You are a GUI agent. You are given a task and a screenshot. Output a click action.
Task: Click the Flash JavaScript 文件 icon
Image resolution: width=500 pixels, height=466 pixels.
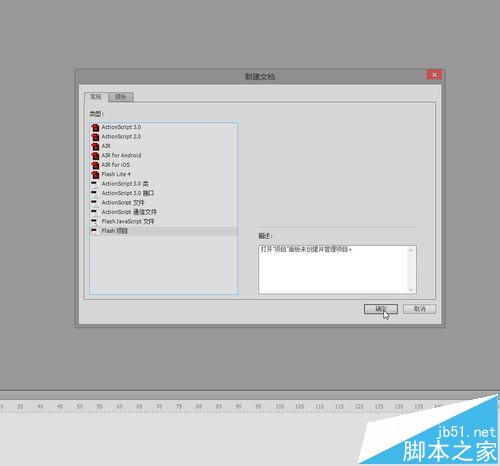[x=95, y=222]
